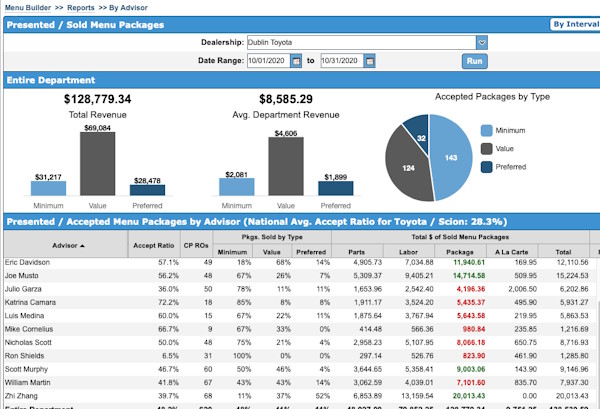This screenshot has width=600, height=409.
Task: Sort by Accept Ratio column header
Action: click(153, 245)
